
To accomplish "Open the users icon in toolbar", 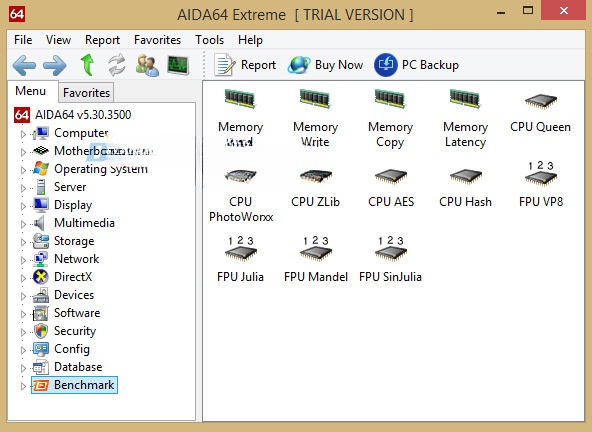I will click(x=147, y=65).
